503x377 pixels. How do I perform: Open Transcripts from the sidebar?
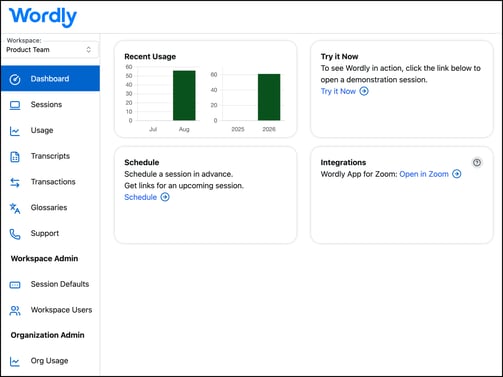[50, 156]
